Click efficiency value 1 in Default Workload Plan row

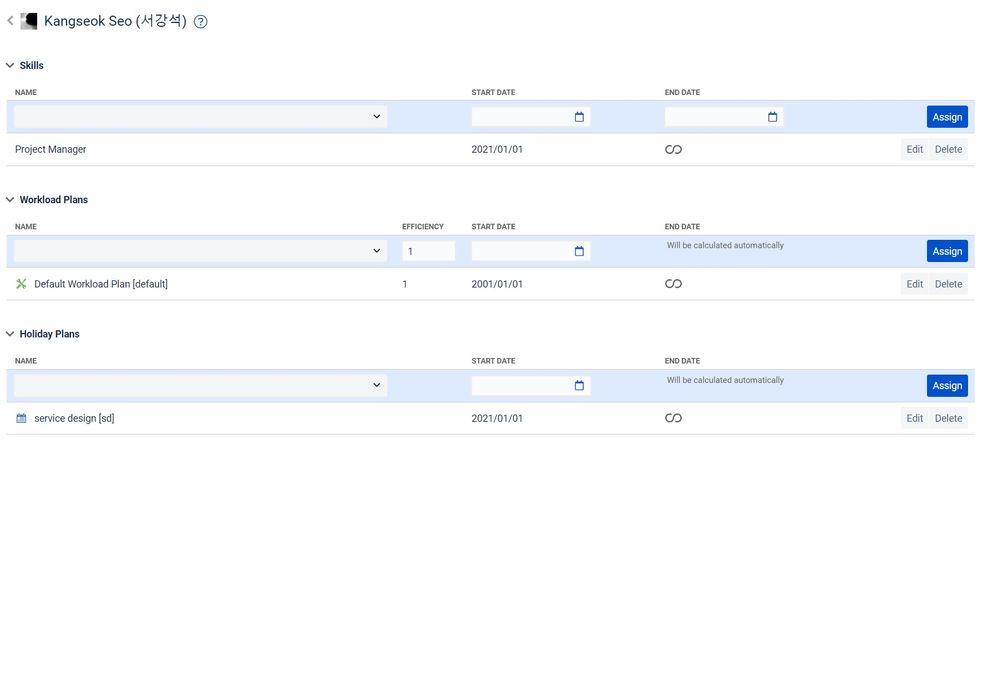click(x=404, y=284)
